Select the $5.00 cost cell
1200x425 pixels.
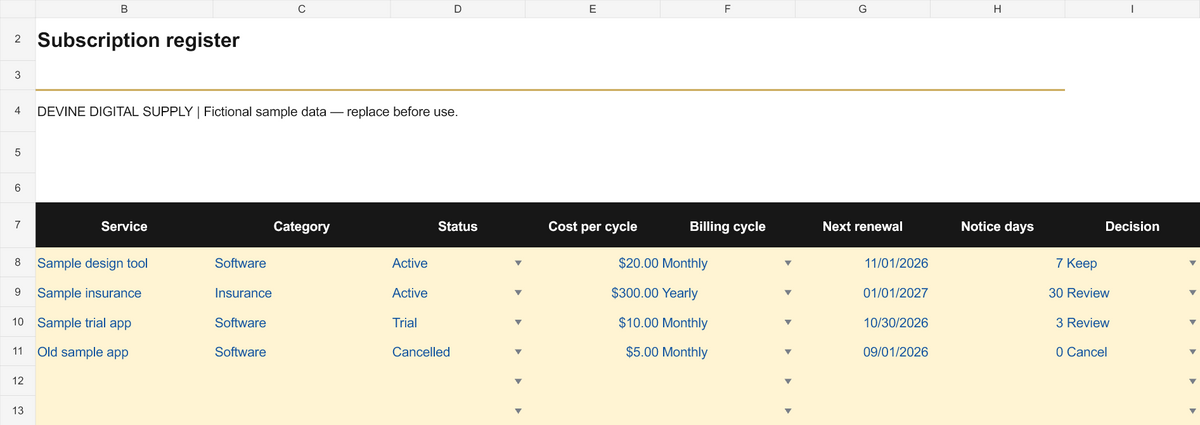pos(592,352)
